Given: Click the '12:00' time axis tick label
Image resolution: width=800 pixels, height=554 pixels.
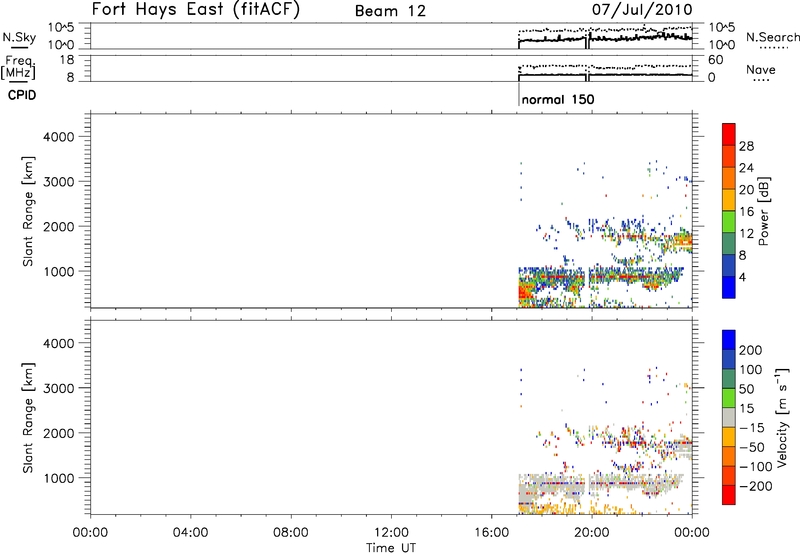Looking at the screenshot, I should pos(391,533).
